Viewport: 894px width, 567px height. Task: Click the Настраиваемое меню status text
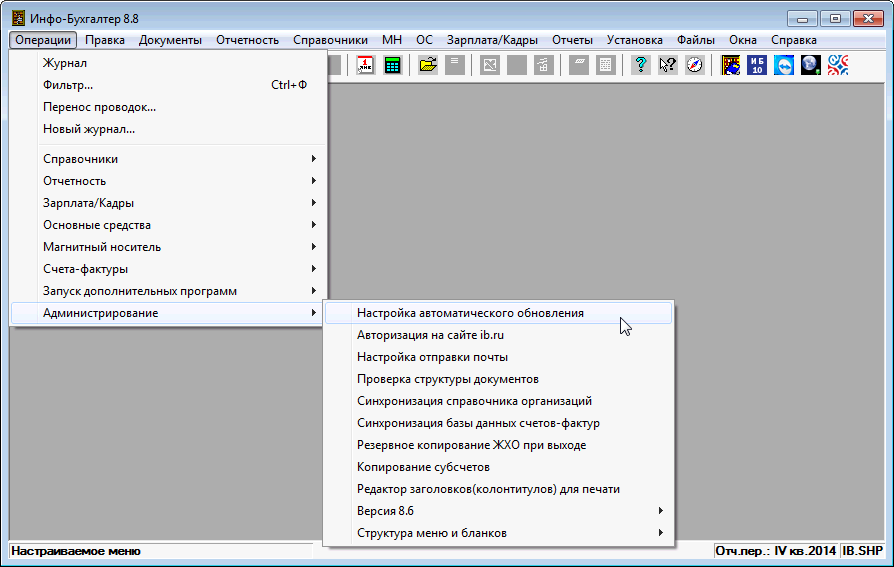coord(76,551)
